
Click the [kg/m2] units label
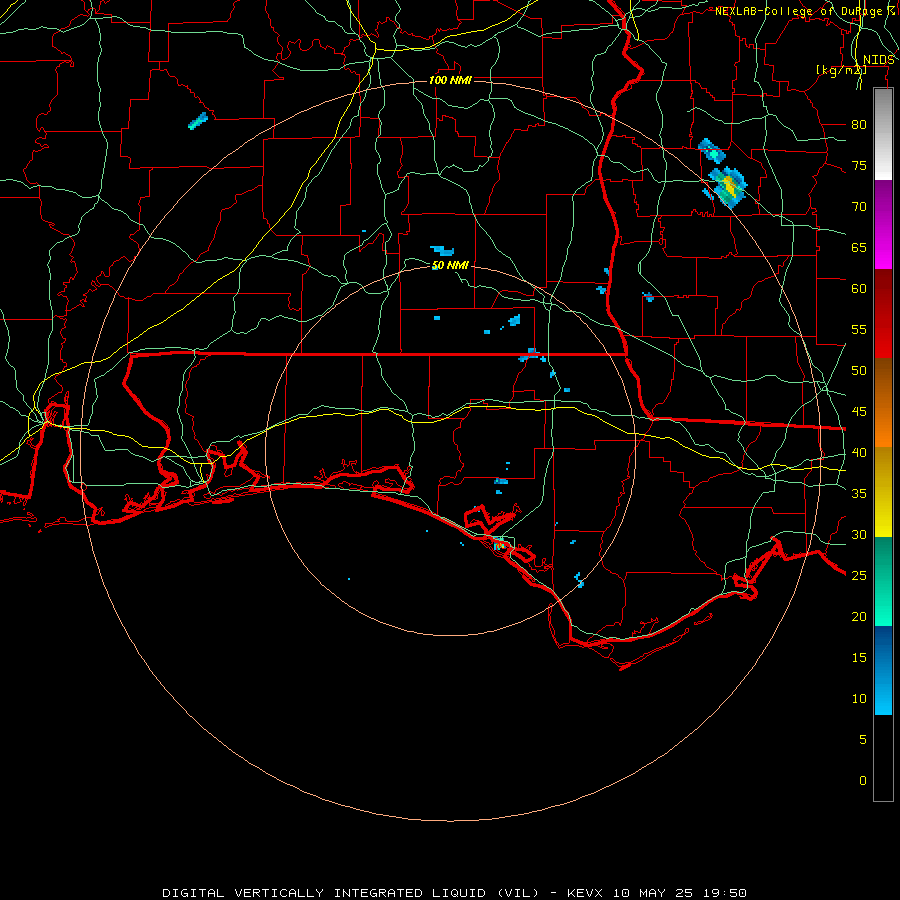pyautogui.click(x=841, y=70)
